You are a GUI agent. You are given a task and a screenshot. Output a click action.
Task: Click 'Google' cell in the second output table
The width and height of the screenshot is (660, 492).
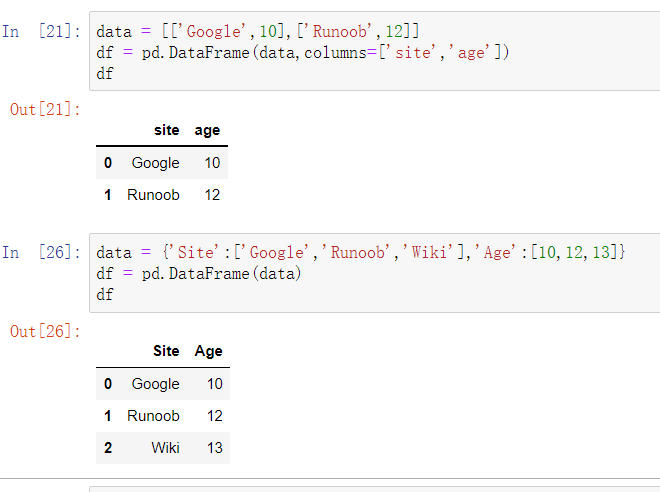(155, 383)
